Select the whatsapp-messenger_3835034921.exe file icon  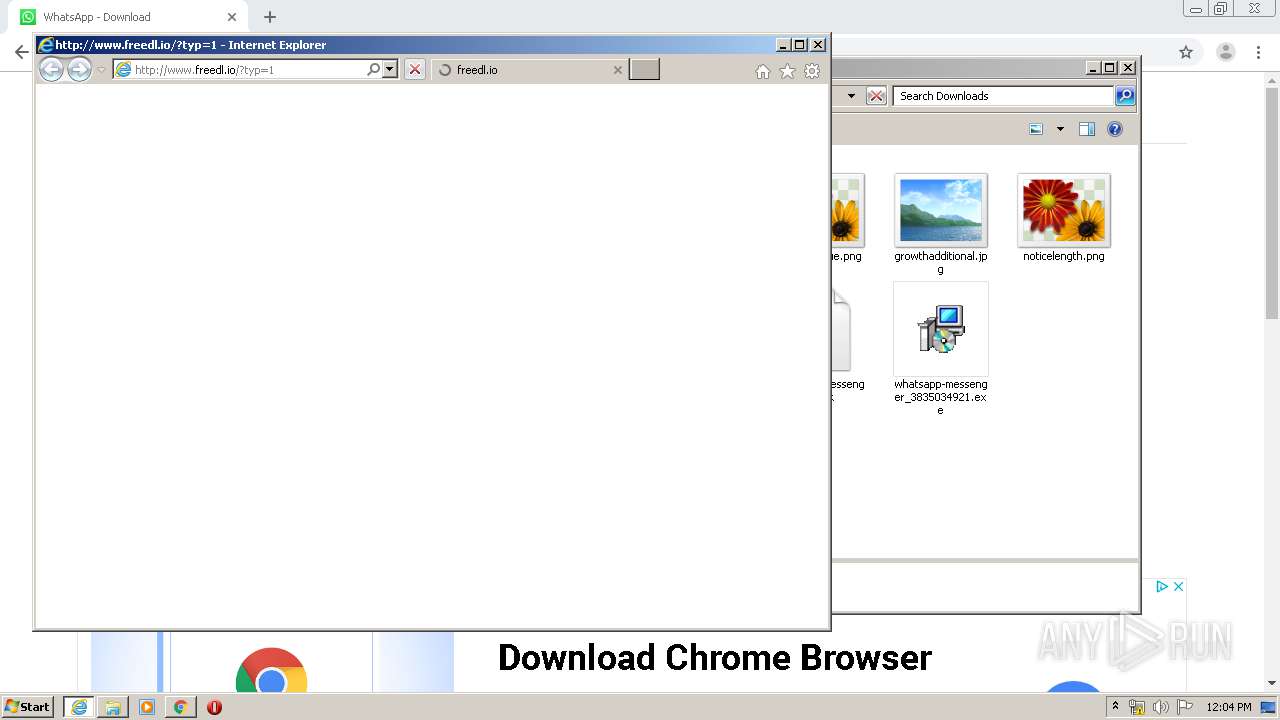941,329
